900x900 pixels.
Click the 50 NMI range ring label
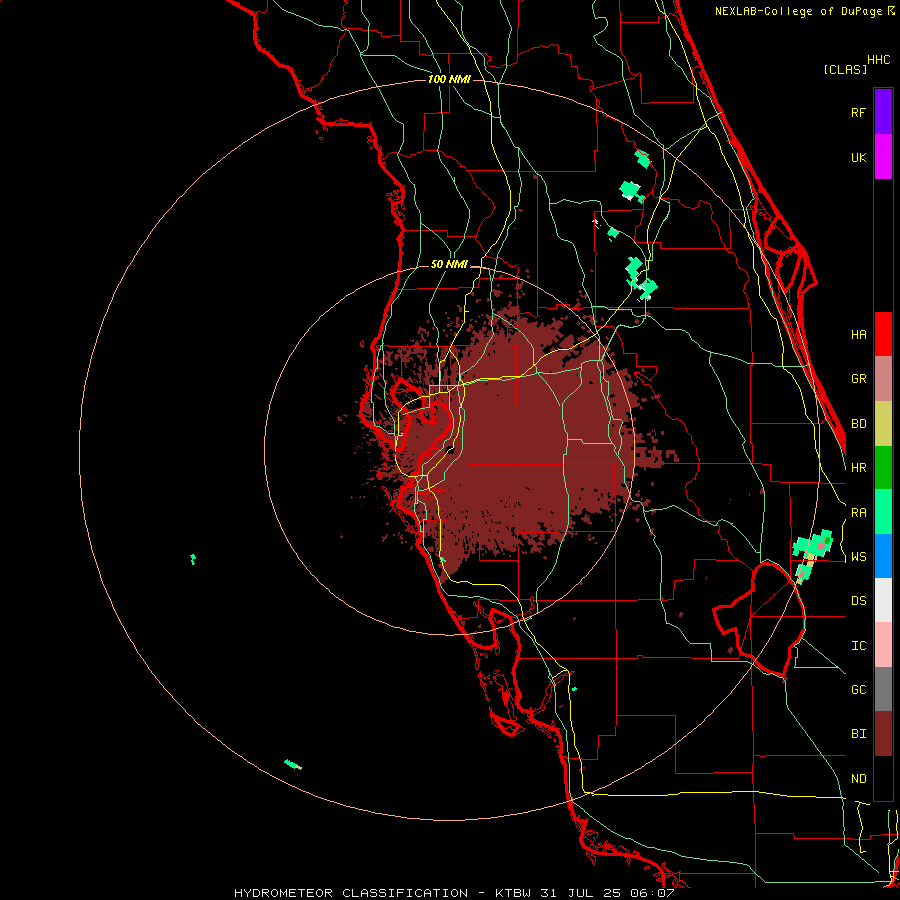coord(449,265)
